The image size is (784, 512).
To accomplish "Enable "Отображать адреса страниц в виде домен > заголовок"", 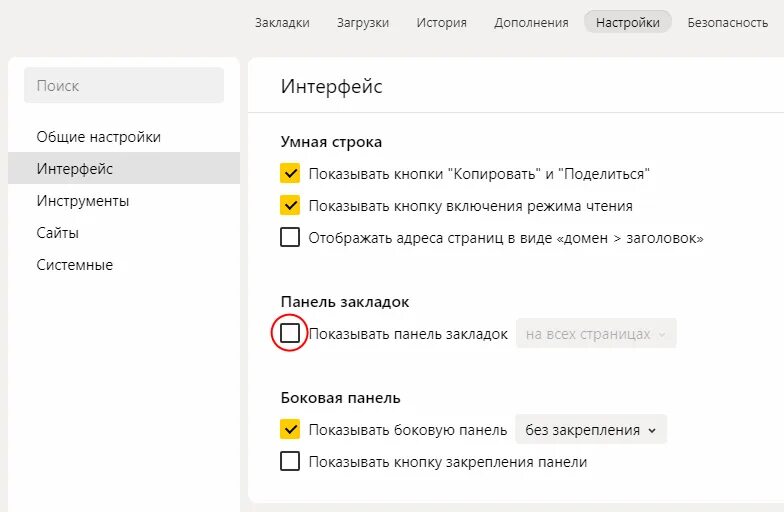I will (290, 238).
